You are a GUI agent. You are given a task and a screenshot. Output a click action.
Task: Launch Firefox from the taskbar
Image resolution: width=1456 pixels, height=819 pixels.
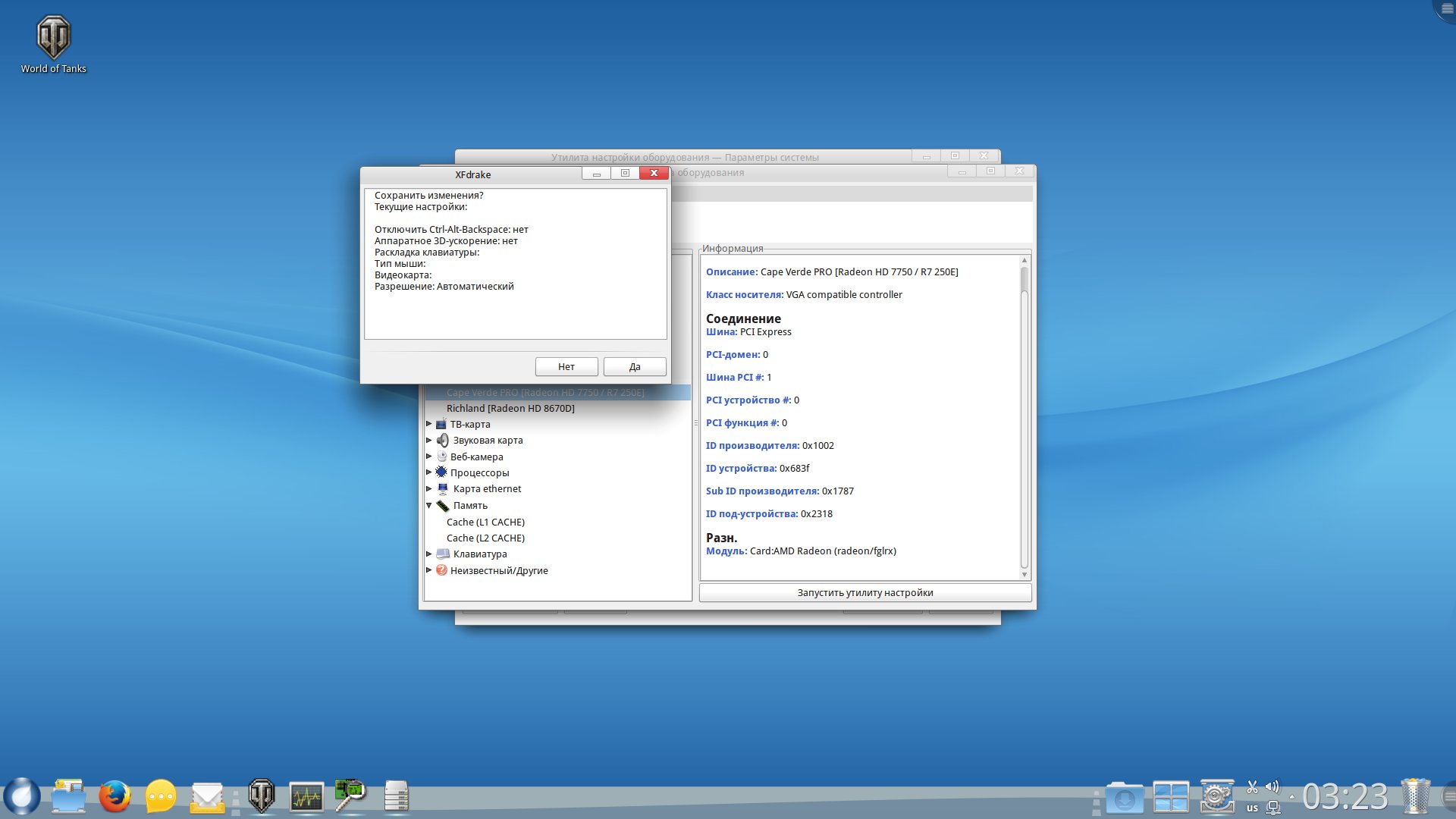click(115, 797)
